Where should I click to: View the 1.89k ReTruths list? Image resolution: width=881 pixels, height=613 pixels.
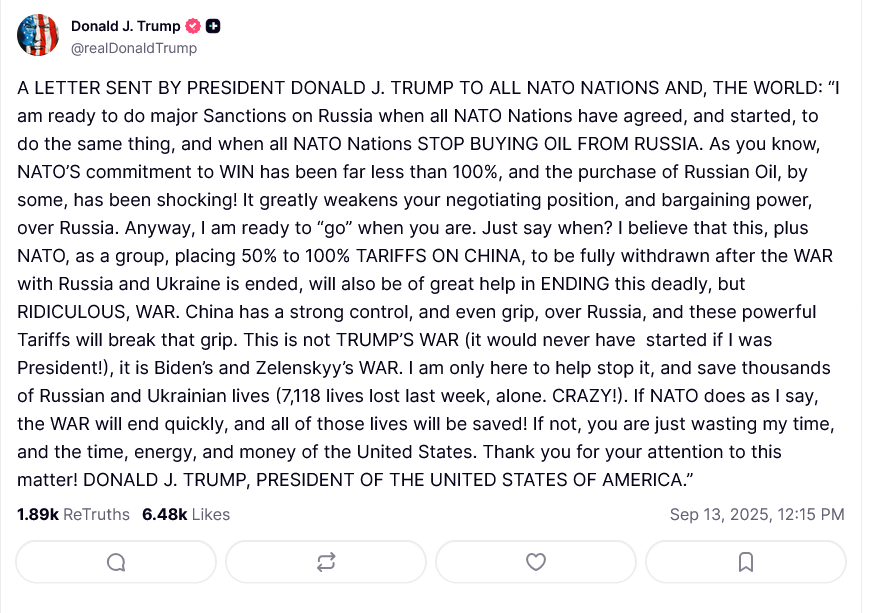click(74, 514)
